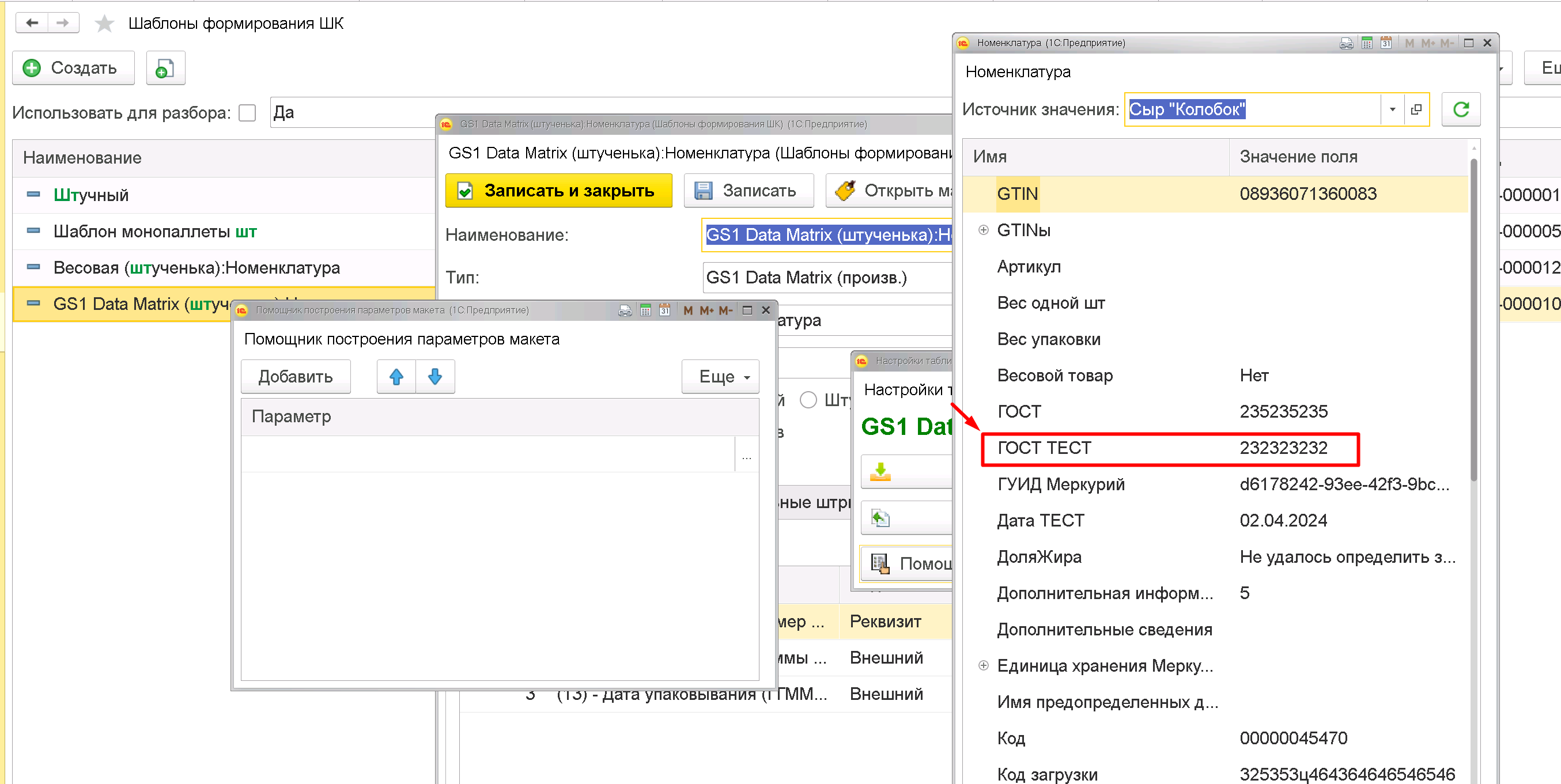Click the empty Параметр input cell
This screenshot has width=1561, height=784.
click(489, 455)
